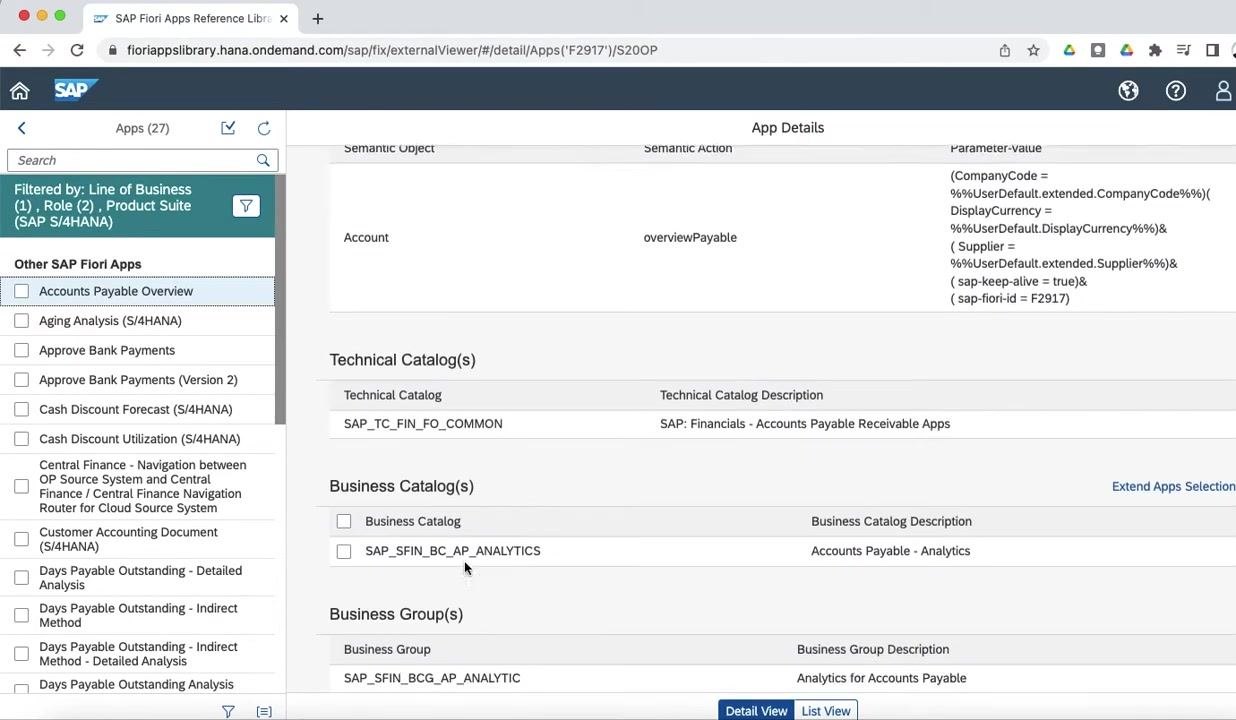Open the filter settings button beside Filtered by
Image resolution: width=1236 pixels, height=720 pixels.
246,206
